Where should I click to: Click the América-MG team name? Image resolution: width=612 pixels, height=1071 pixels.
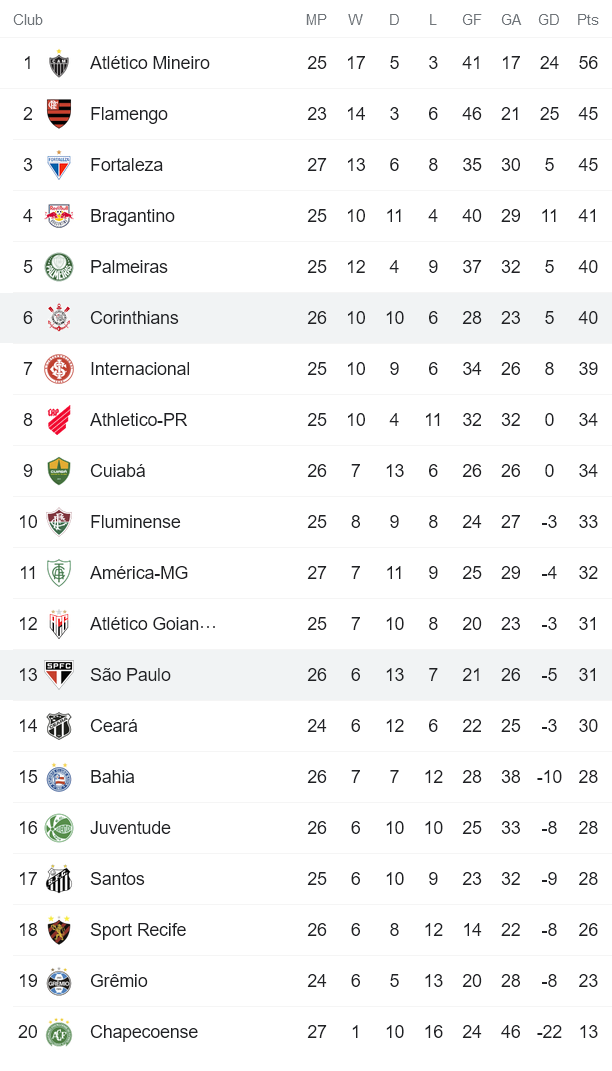[x=139, y=573]
